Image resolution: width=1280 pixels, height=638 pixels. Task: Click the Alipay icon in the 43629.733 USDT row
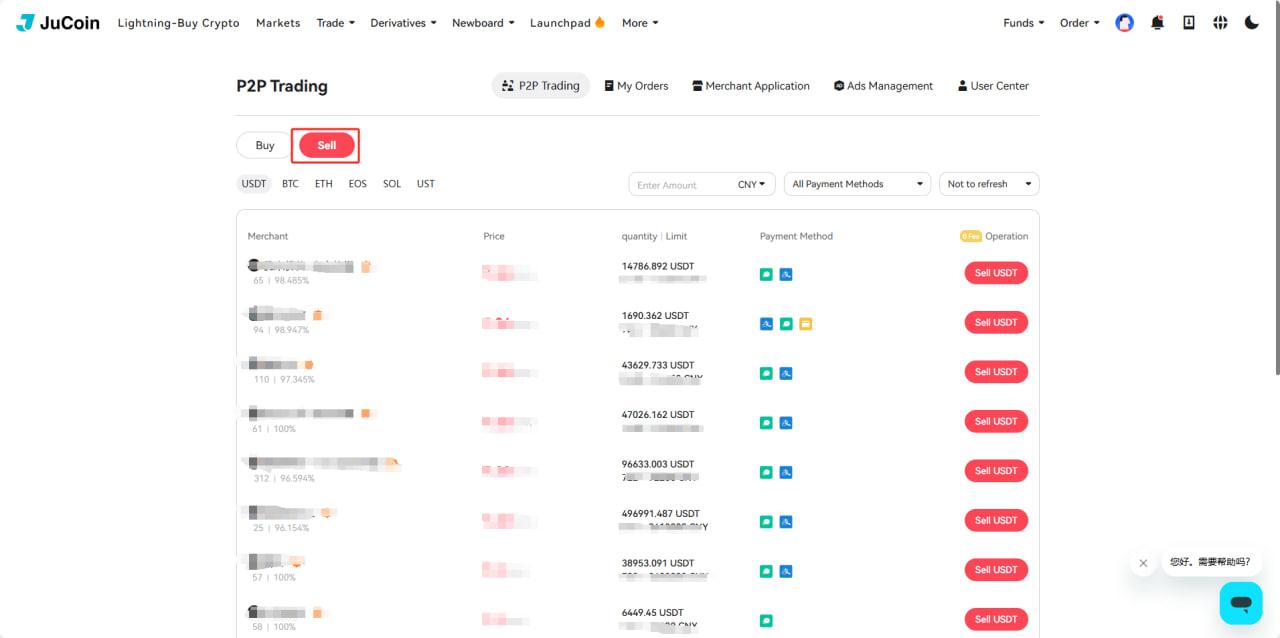(786, 373)
